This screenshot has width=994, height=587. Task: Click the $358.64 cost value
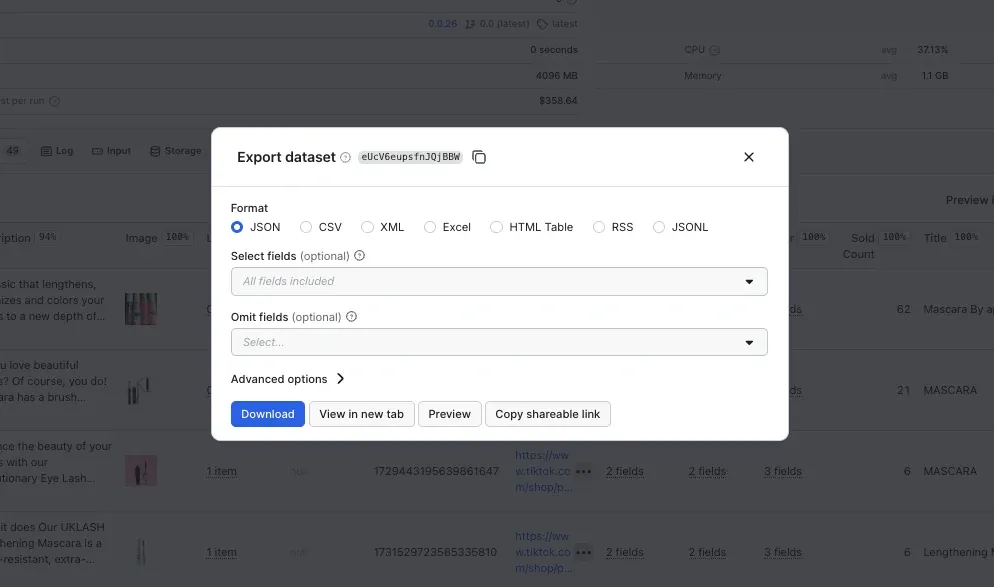pos(558,101)
